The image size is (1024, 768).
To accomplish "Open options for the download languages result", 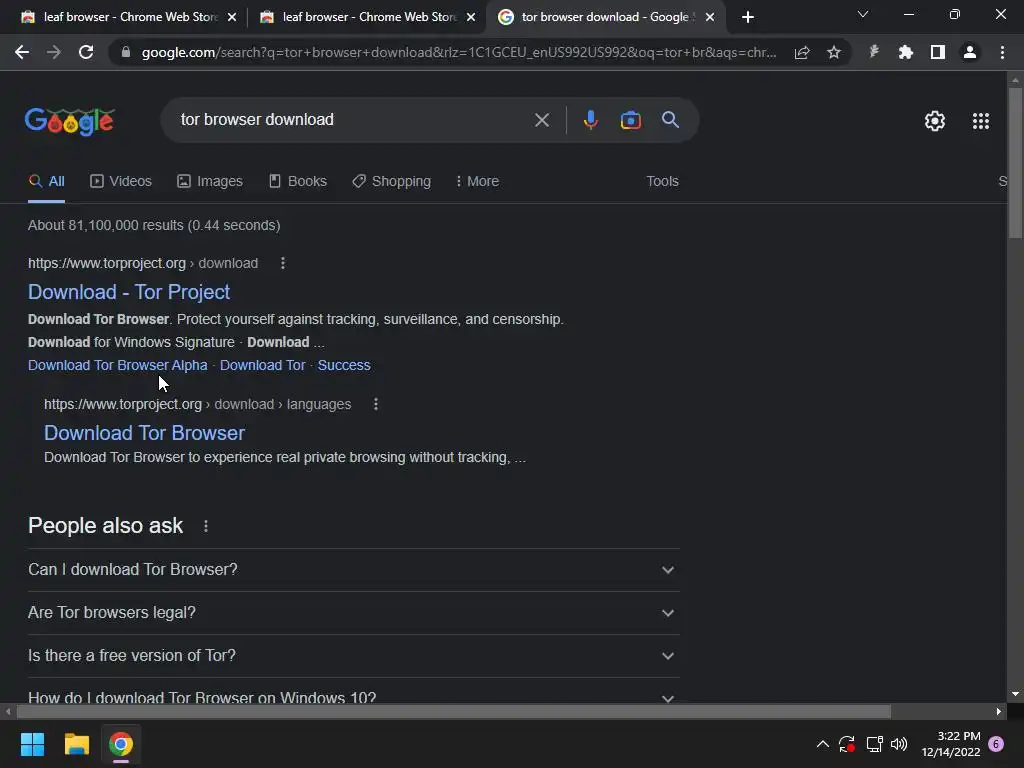I will point(376,404).
